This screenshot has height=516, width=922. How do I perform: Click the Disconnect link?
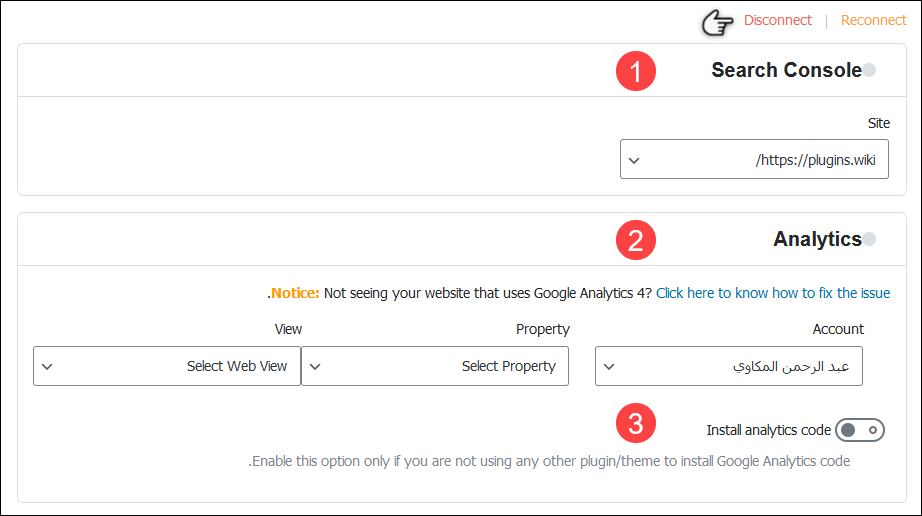tap(778, 21)
